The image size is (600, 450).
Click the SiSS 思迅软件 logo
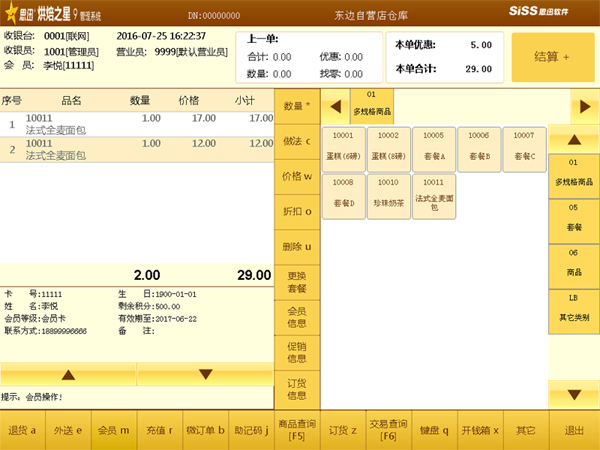click(538, 11)
